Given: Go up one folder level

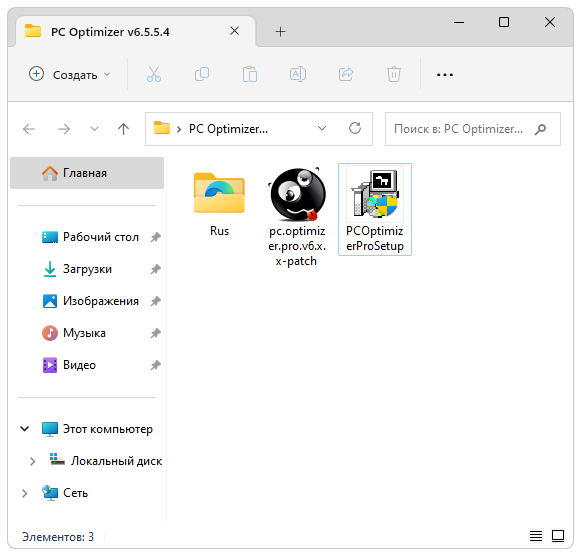Looking at the screenshot, I should (x=123, y=129).
